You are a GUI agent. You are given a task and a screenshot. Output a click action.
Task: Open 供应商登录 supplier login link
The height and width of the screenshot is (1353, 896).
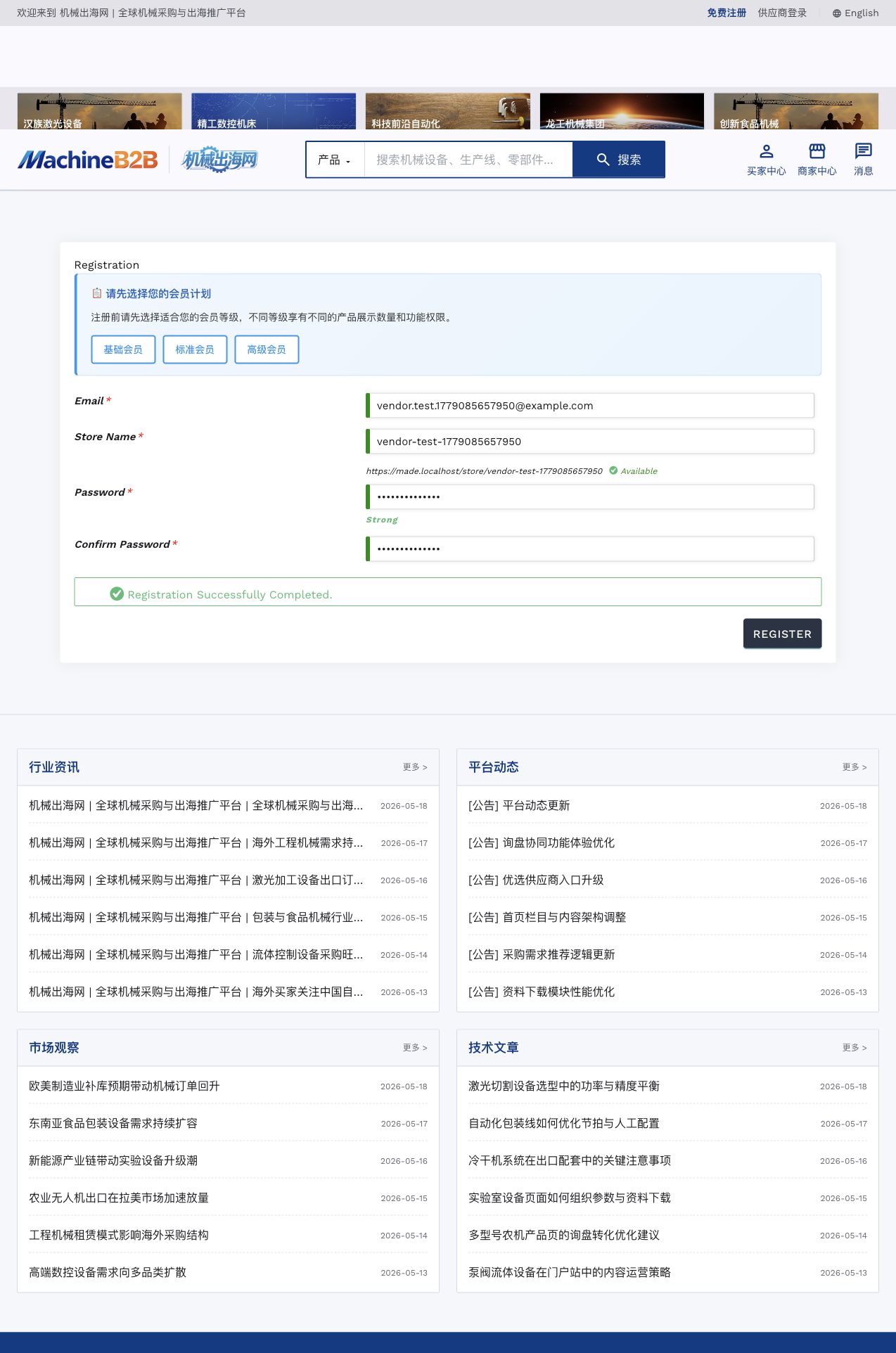782,13
